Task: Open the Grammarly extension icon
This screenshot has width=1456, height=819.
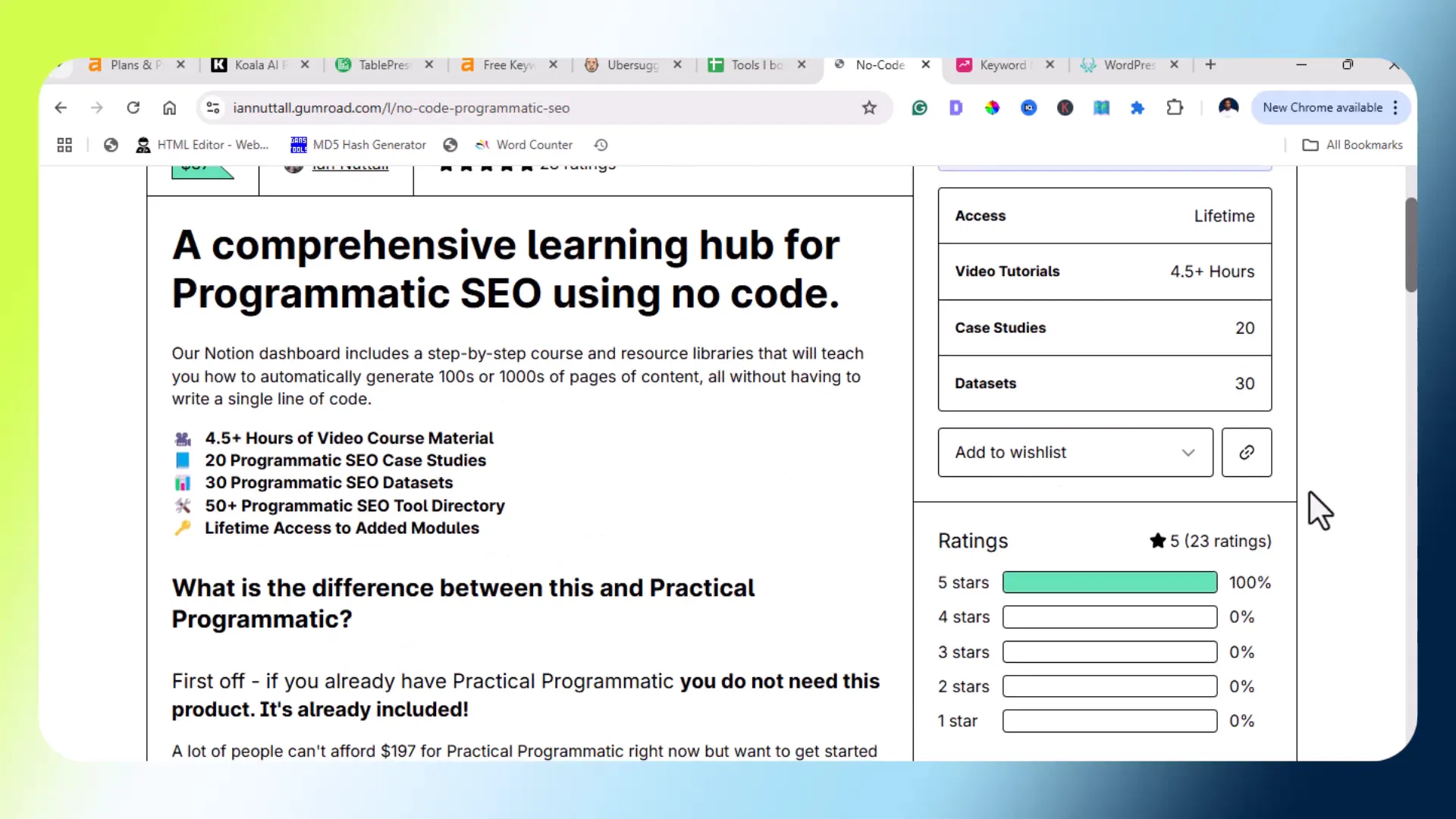Action: pos(919,108)
